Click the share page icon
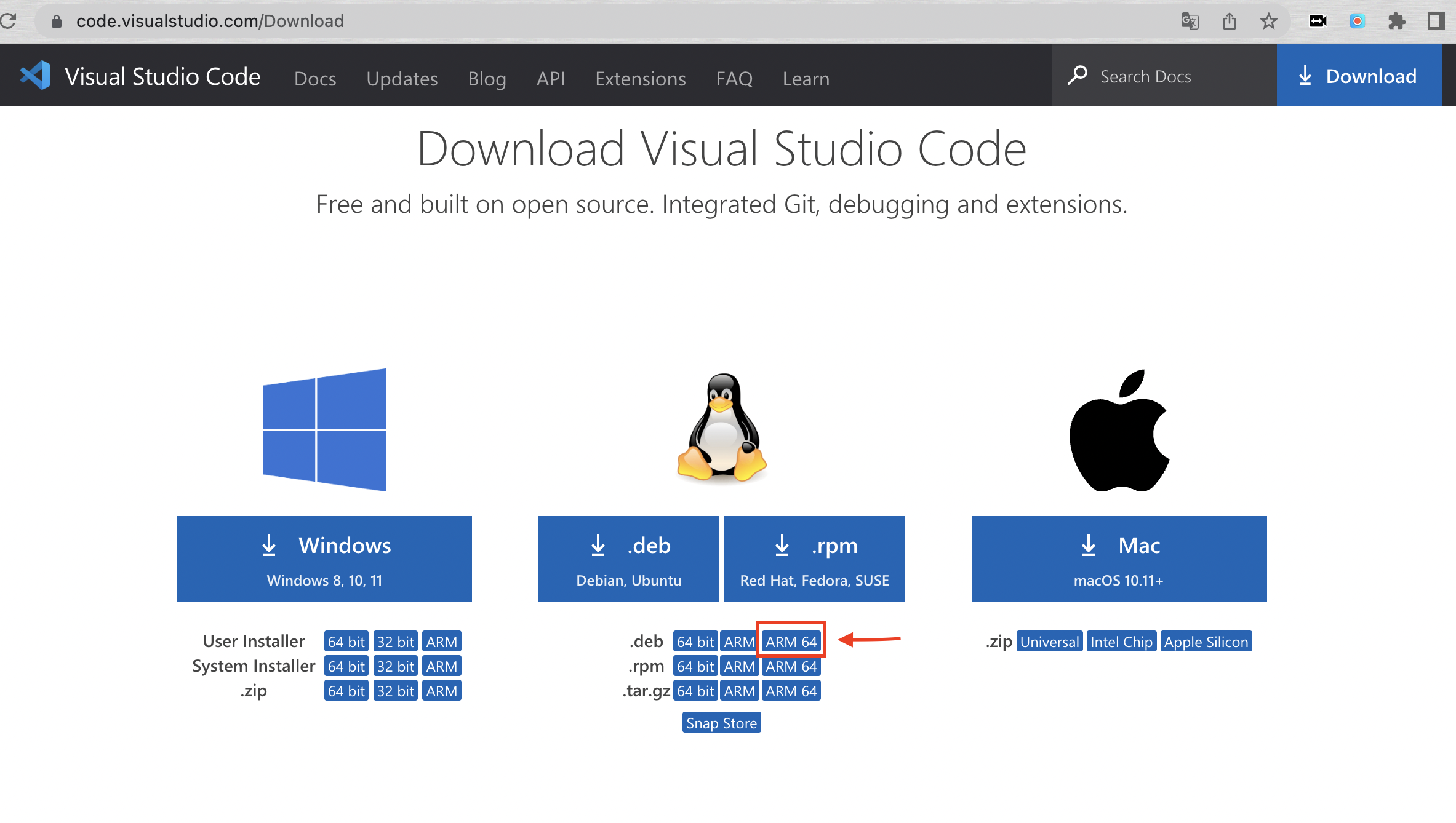 (x=1229, y=22)
